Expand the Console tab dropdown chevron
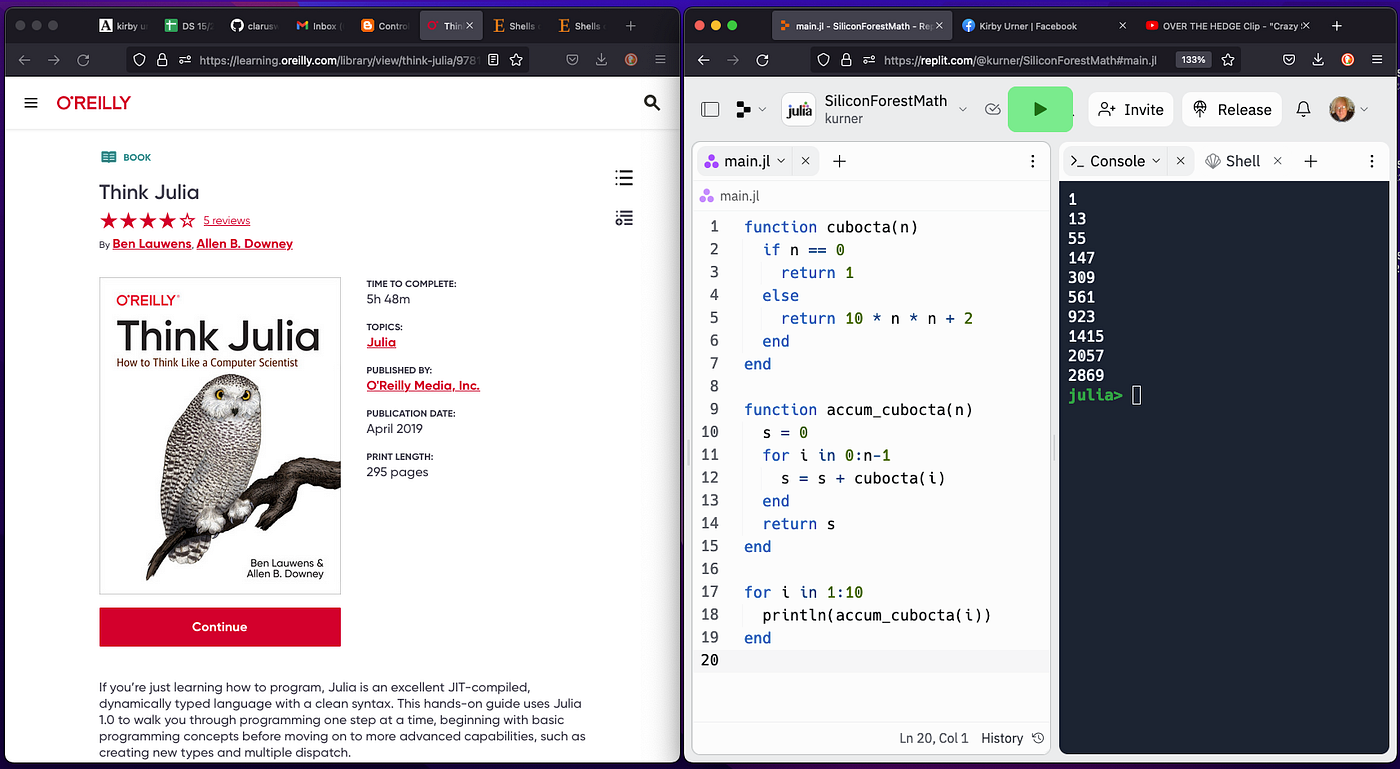The width and height of the screenshot is (1400, 769). point(1156,161)
